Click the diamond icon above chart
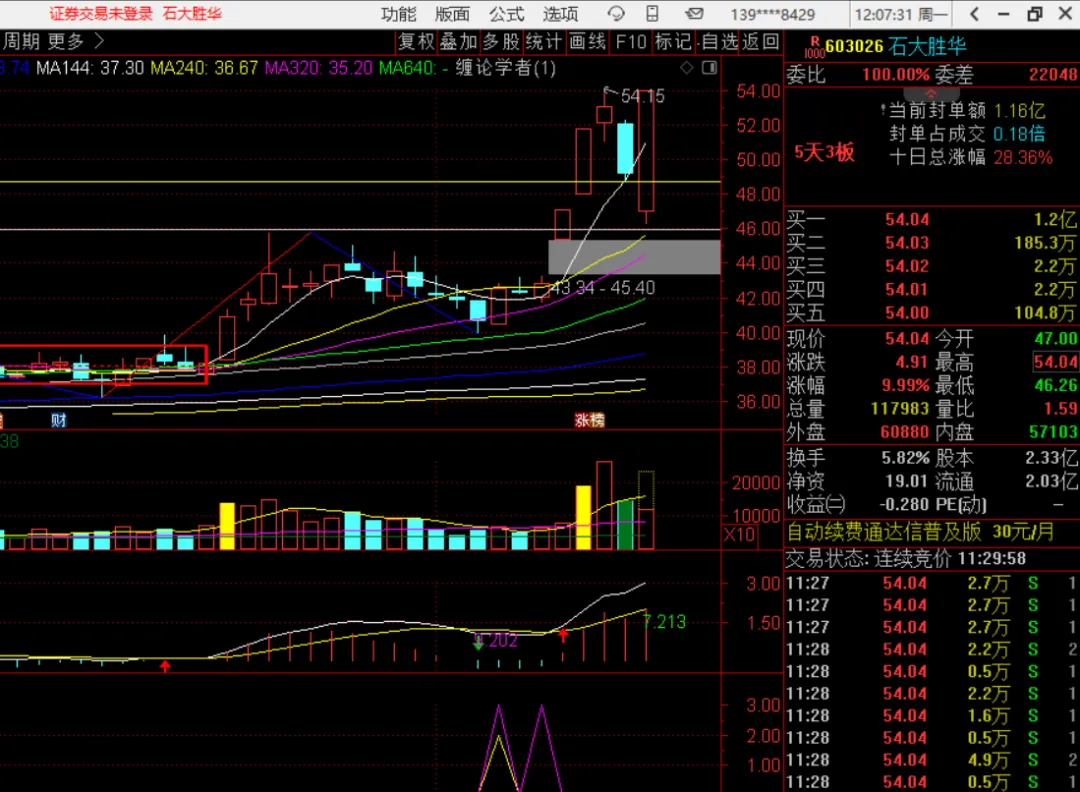1080x792 pixels. pos(687,67)
